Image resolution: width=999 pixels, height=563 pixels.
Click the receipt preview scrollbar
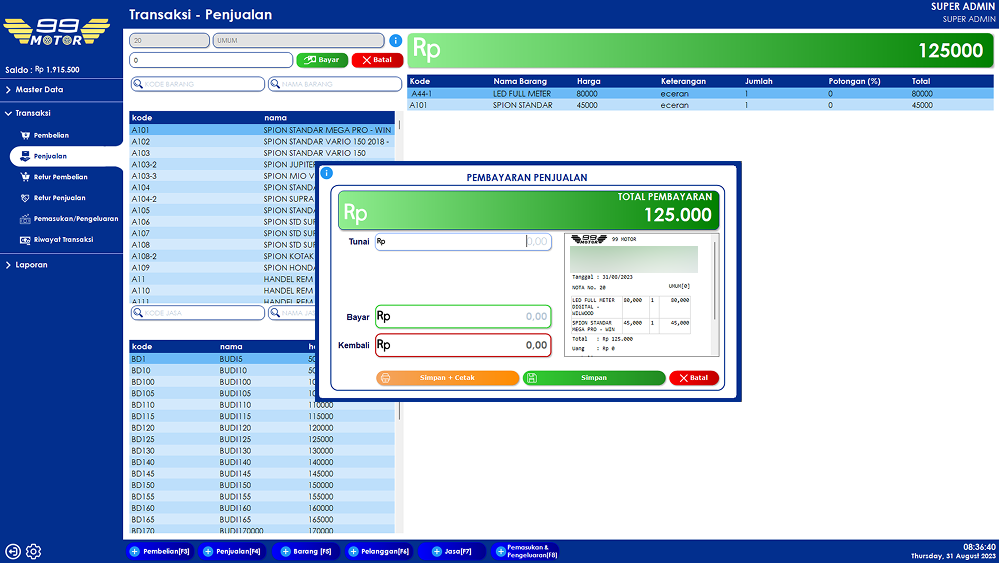(x=715, y=280)
